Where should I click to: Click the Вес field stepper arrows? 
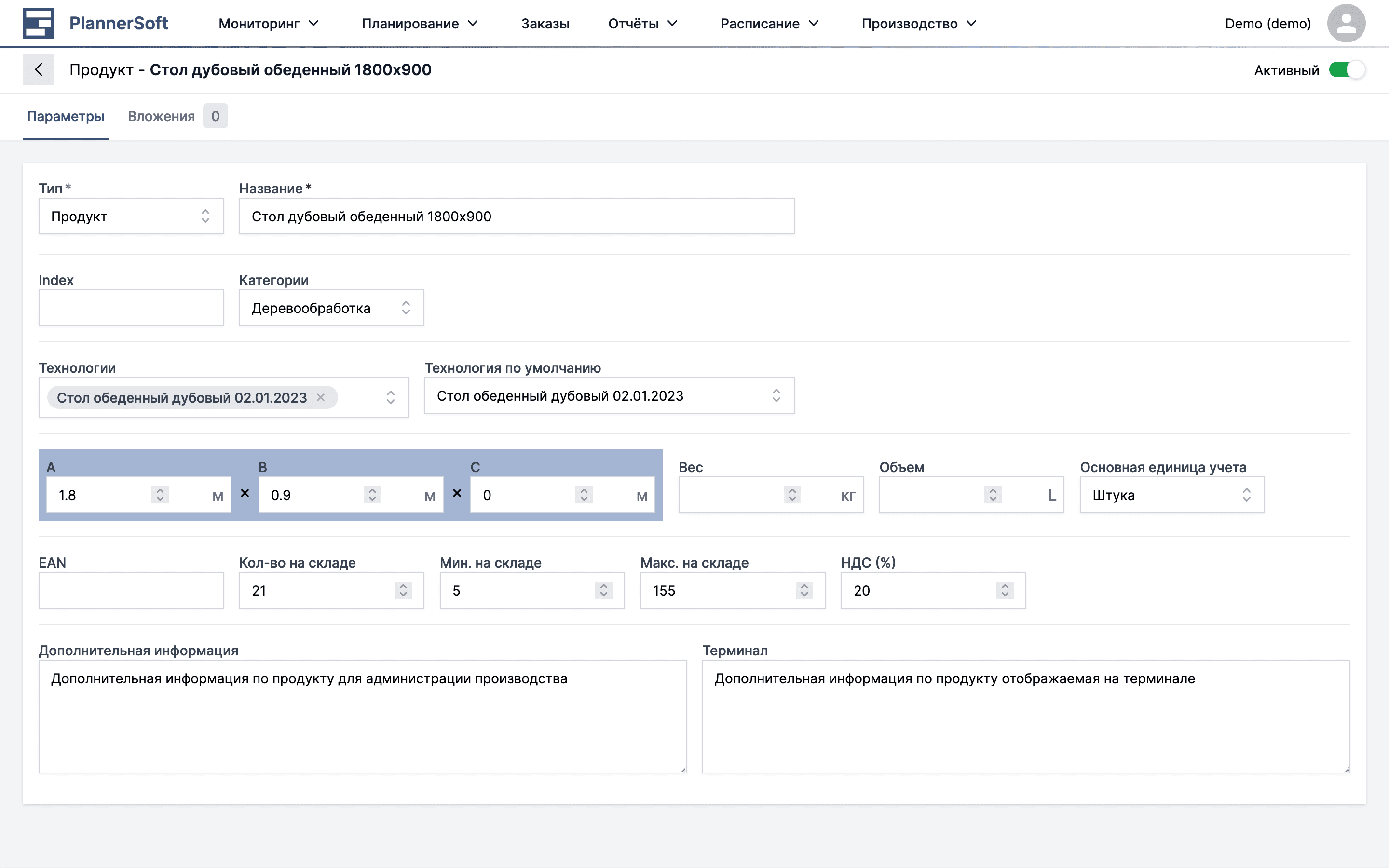click(792, 494)
